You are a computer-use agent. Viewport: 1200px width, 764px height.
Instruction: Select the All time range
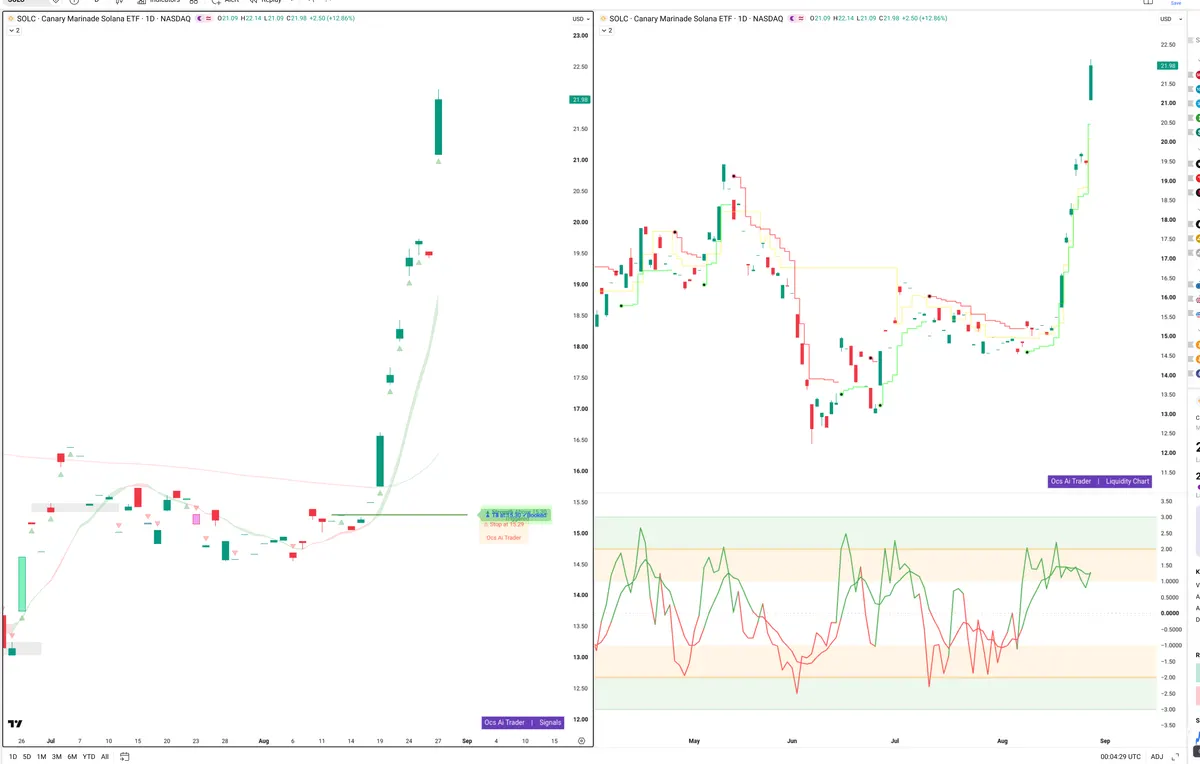pyautogui.click(x=105, y=757)
